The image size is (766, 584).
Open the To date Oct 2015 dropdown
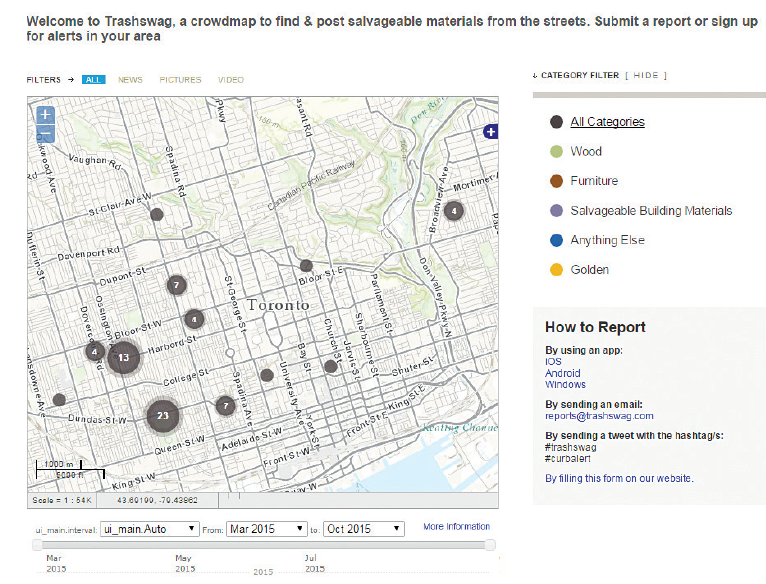362,529
